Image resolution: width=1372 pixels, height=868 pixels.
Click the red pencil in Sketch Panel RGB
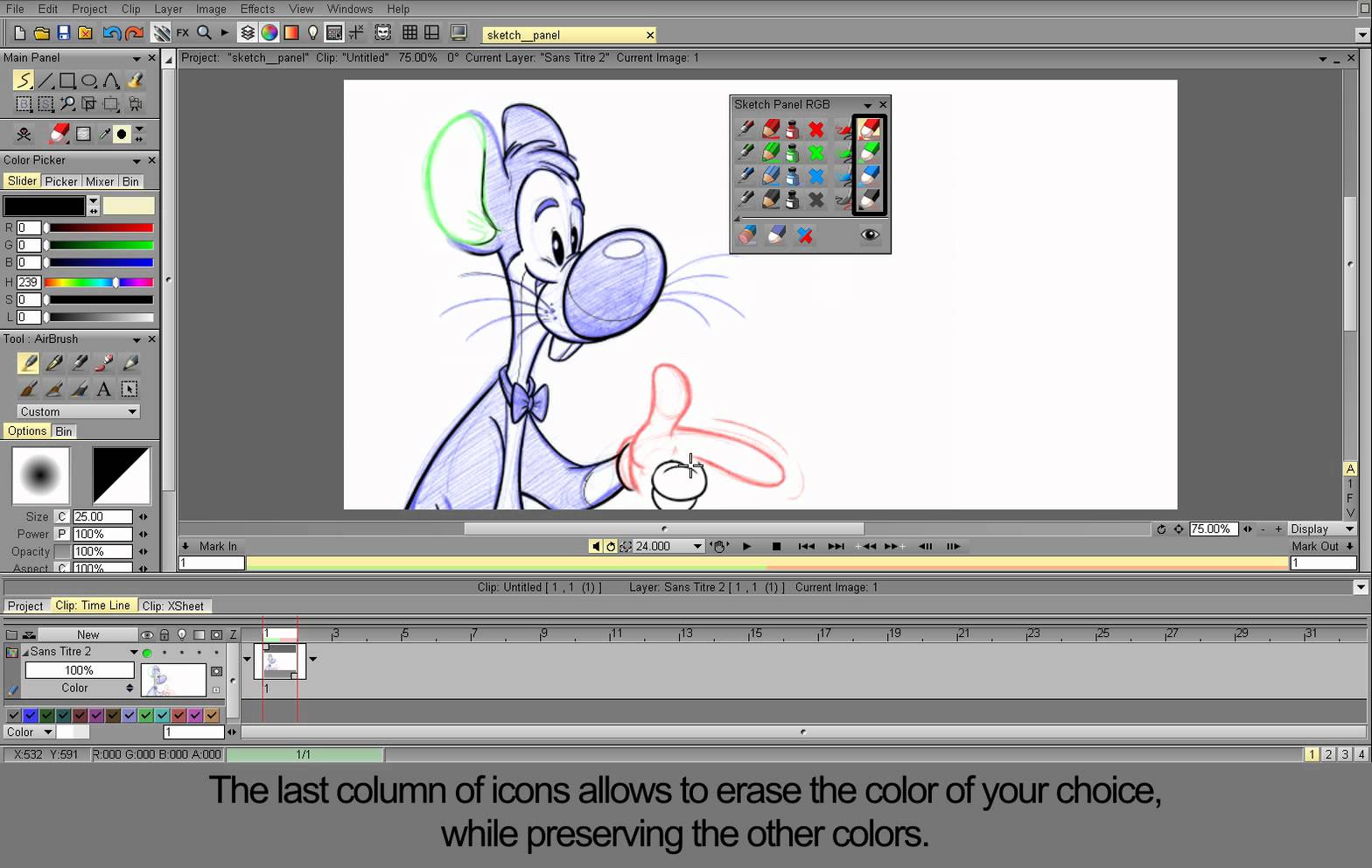coord(771,129)
